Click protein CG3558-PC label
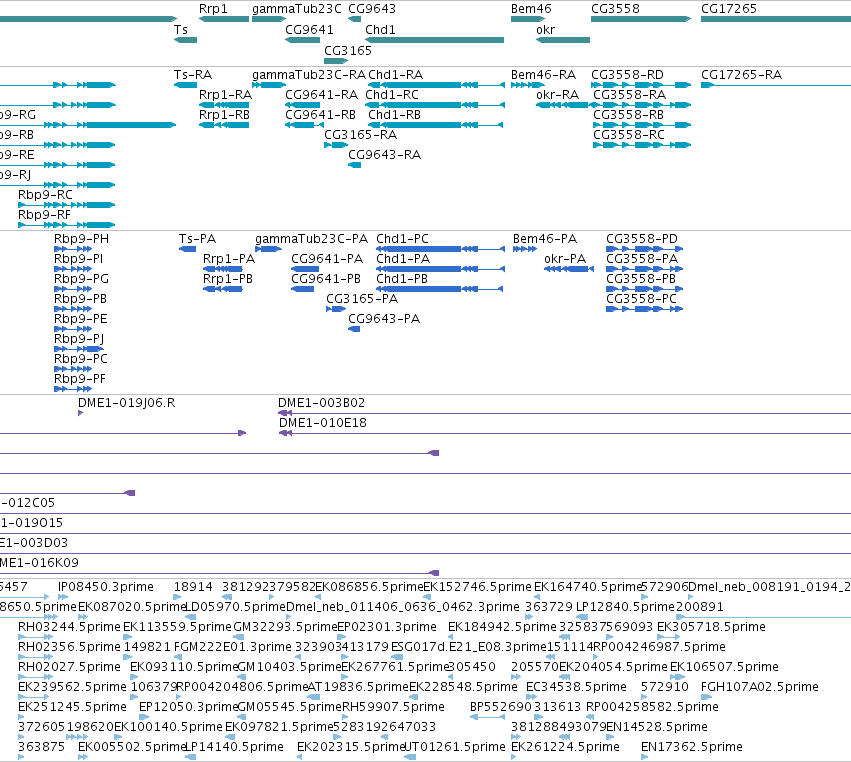This screenshot has width=851, height=762. click(x=641, y=299)
